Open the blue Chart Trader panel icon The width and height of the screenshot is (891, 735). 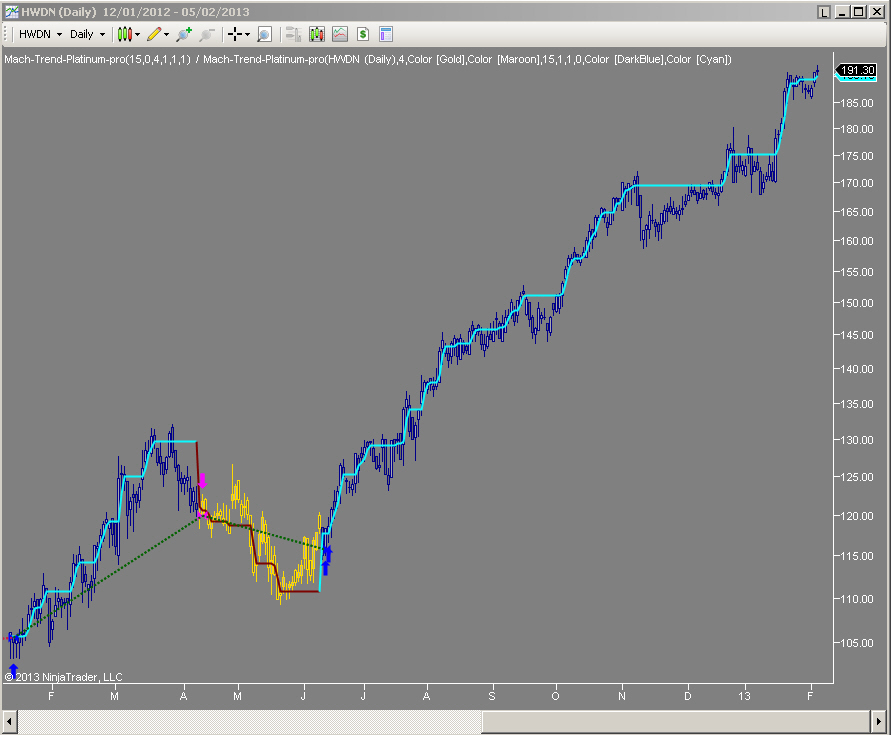[x=385, y=33]
